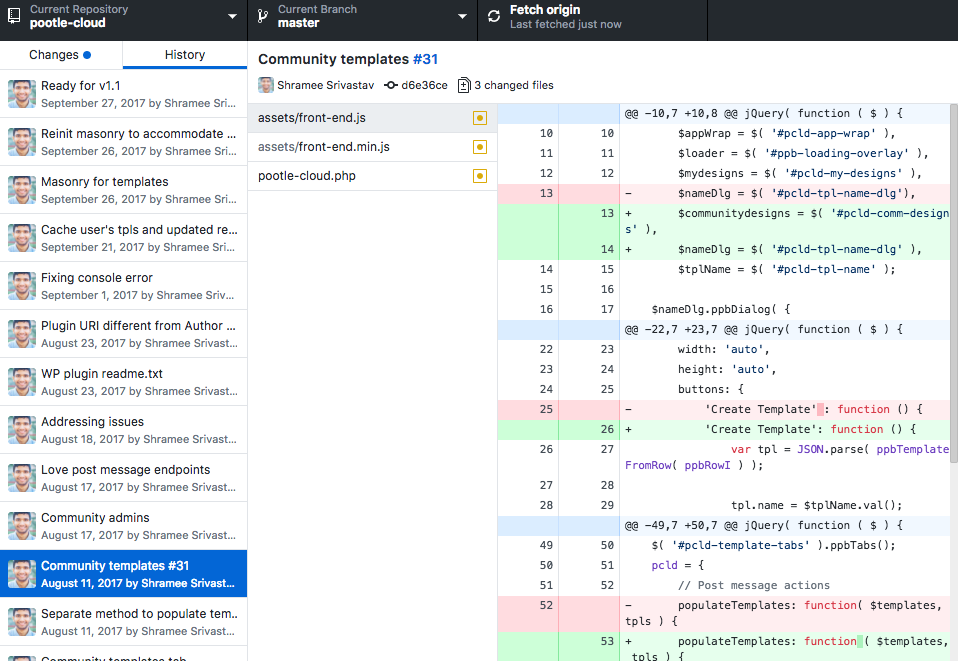Screen dimensions: 958x661
Task: Click the commit hash icon near d6e36ce
Action: 391,85
